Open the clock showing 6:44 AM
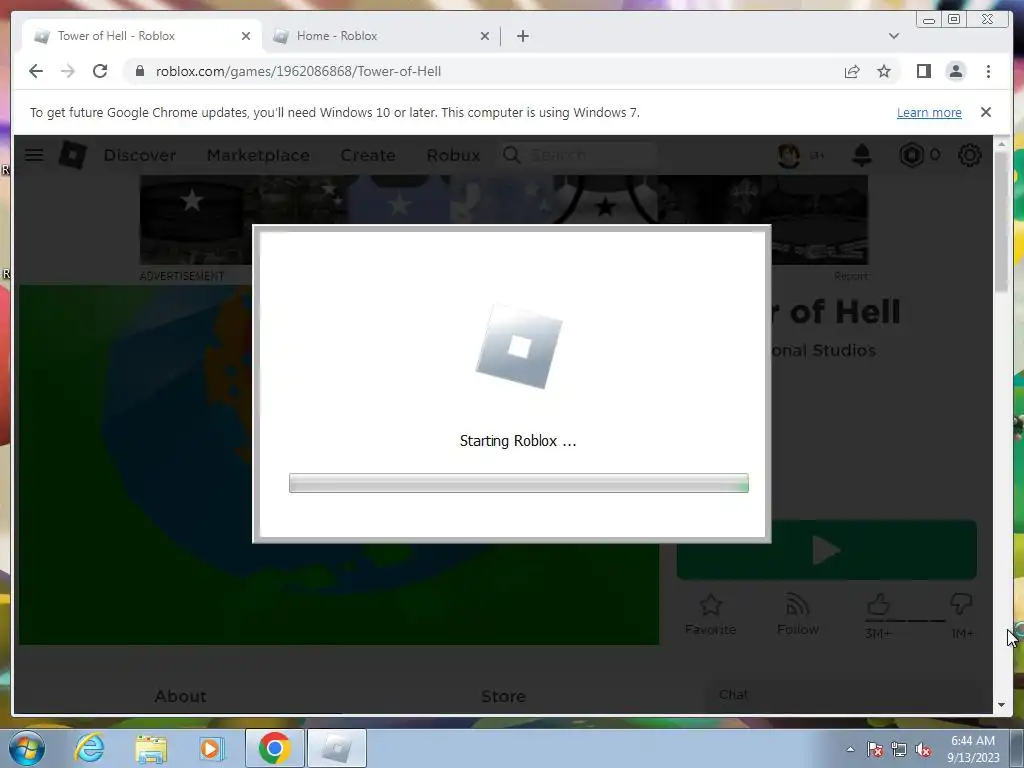This screenshot has height=768, width=1024. [x=972, y=748]
